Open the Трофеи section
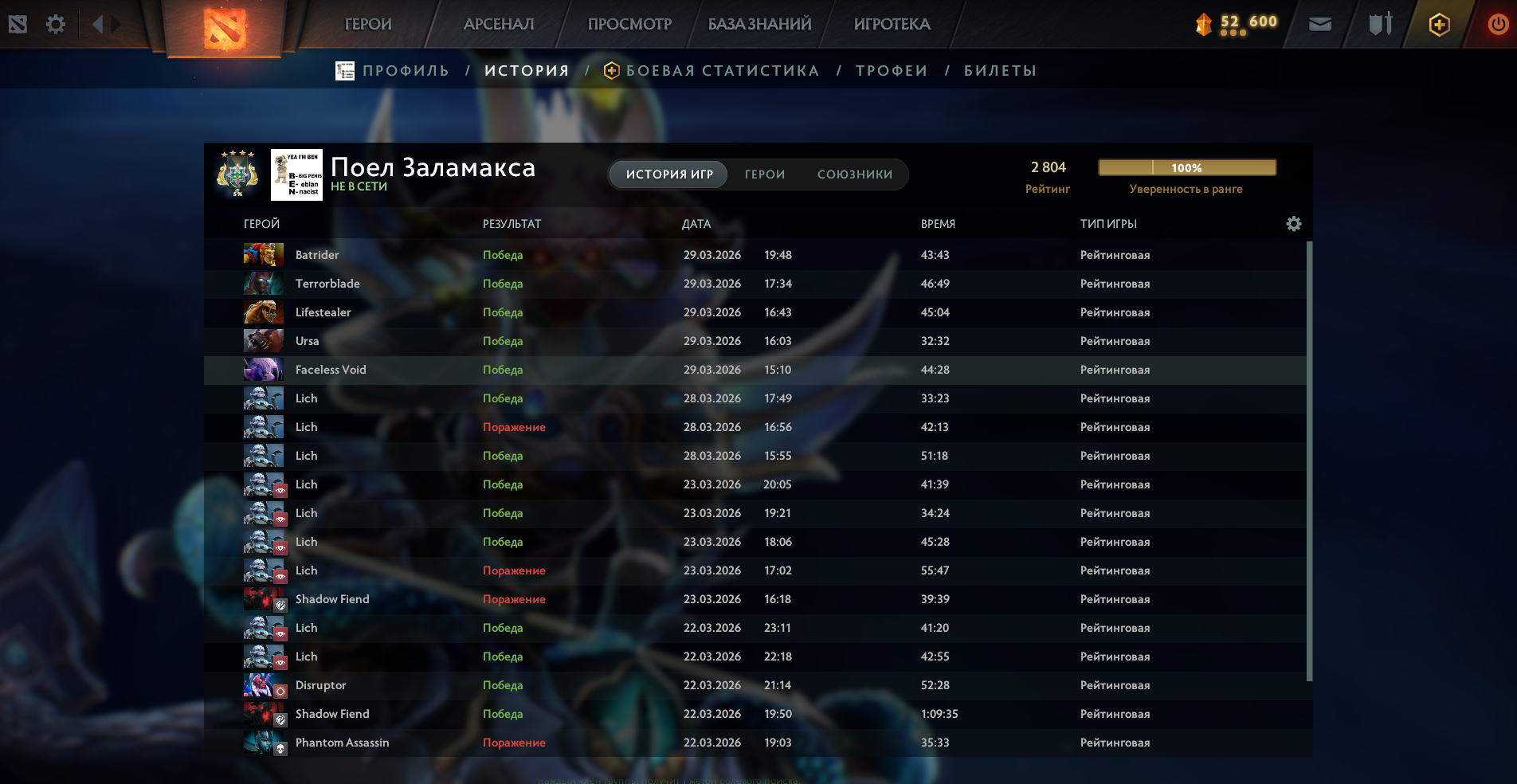Viewport: 1517px width, 784px height. pyautogui.click(x=892, y=71)
